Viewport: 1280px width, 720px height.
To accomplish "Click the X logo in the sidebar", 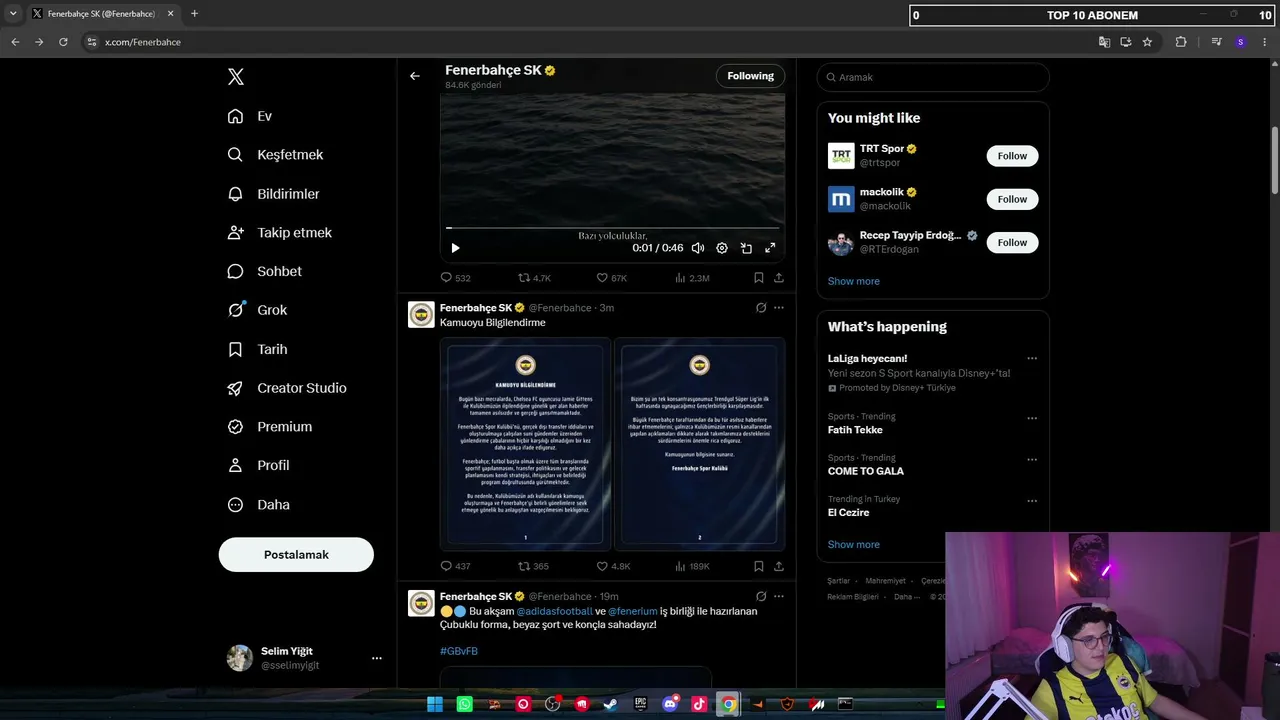I will click(x=236, y=77).
